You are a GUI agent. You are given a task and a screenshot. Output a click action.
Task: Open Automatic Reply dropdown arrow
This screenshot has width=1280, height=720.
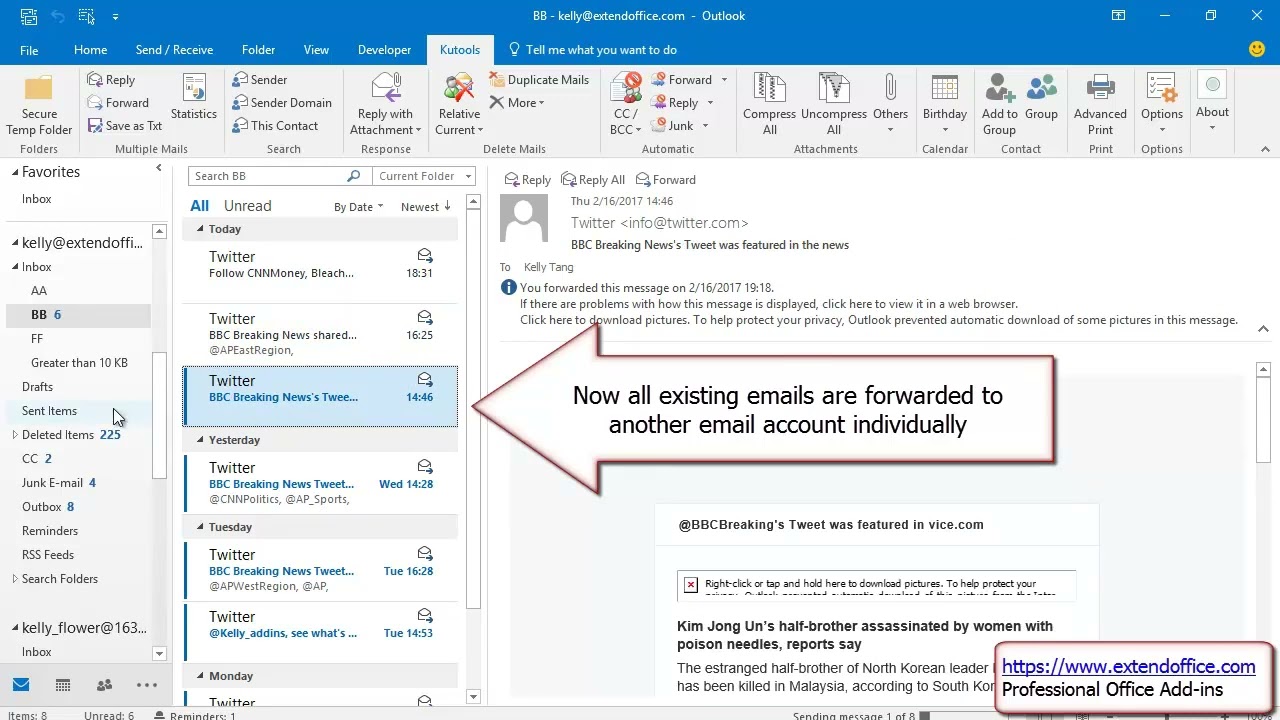click(x=710, y=103)
